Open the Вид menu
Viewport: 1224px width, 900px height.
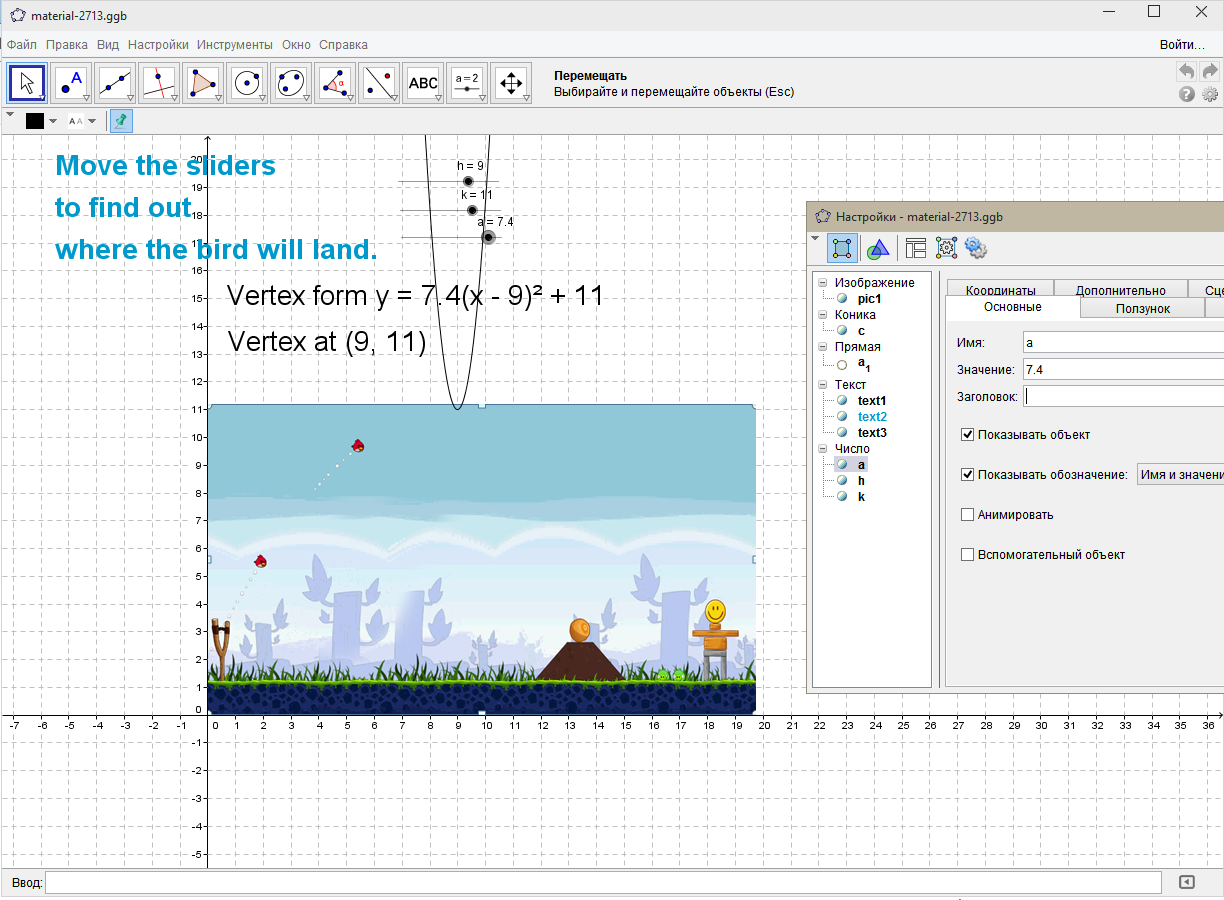[108, 44]
